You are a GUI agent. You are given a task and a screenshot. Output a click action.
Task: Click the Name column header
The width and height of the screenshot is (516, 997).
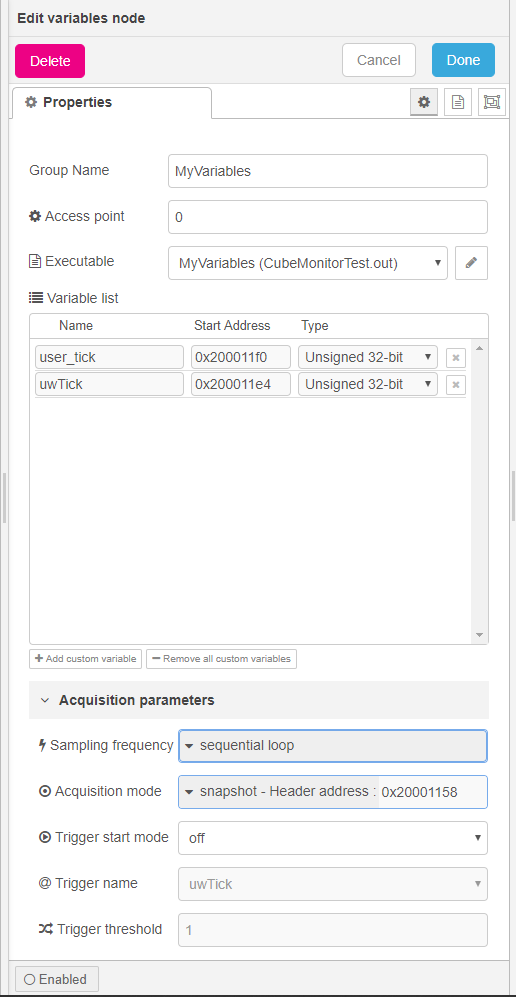(76, 326)
